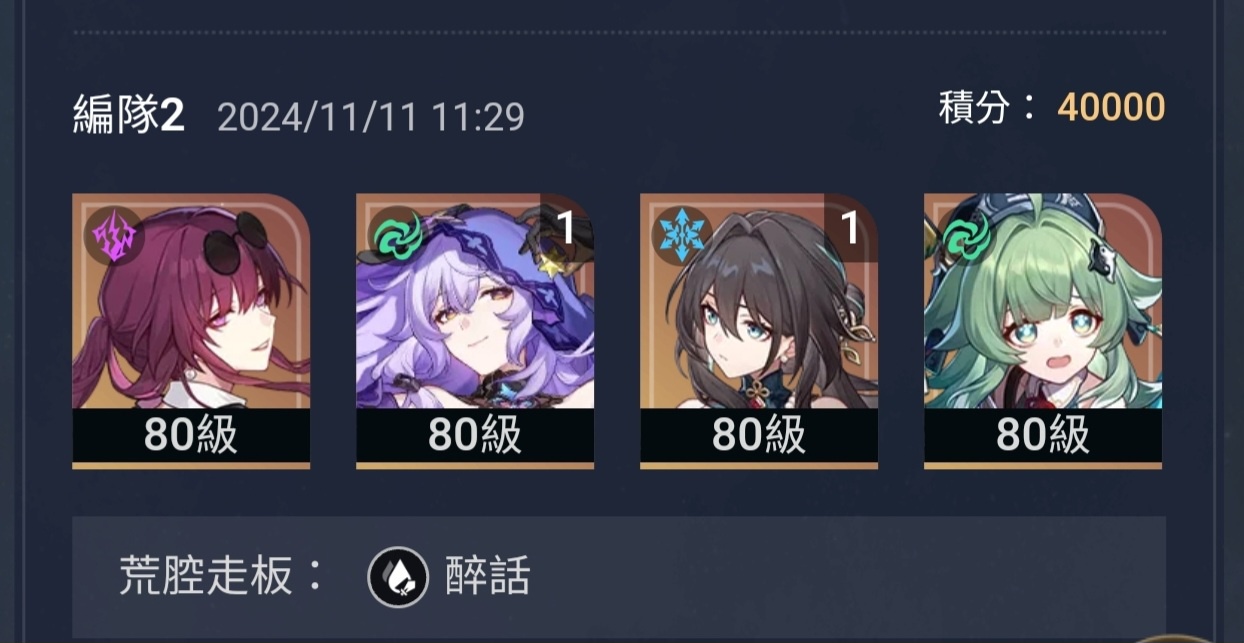1244x643 pixels.
Task: Click the 80級 label under first portrait
Action: coord(191,435)
